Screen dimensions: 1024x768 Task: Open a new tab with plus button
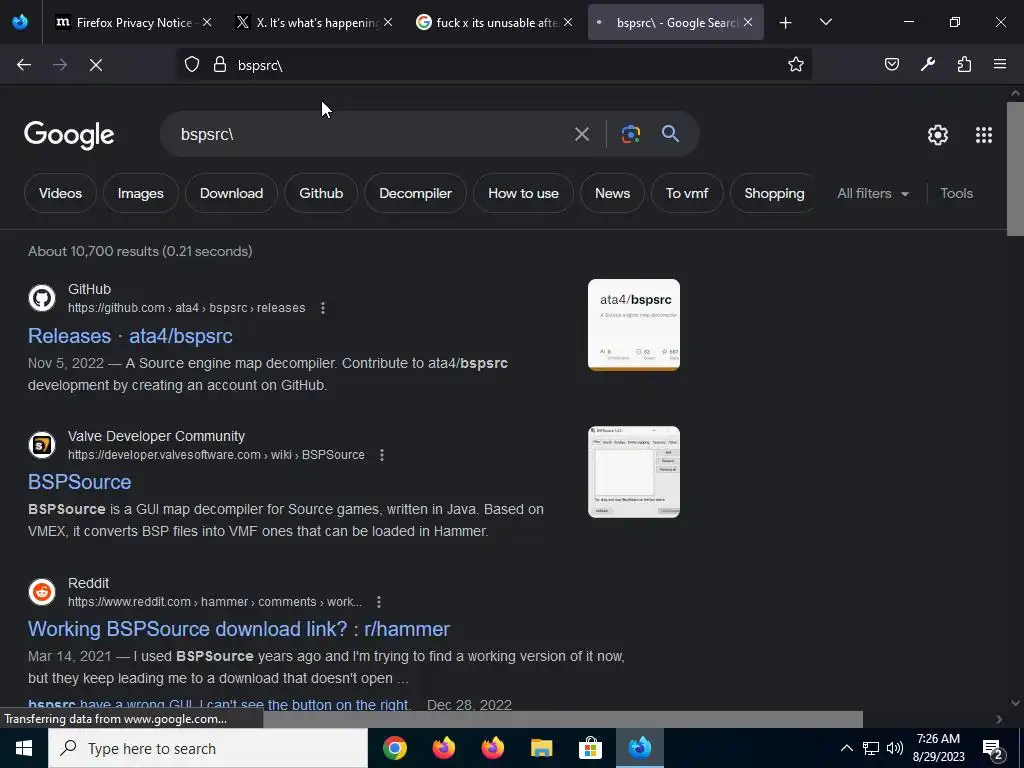click(786, 23)
